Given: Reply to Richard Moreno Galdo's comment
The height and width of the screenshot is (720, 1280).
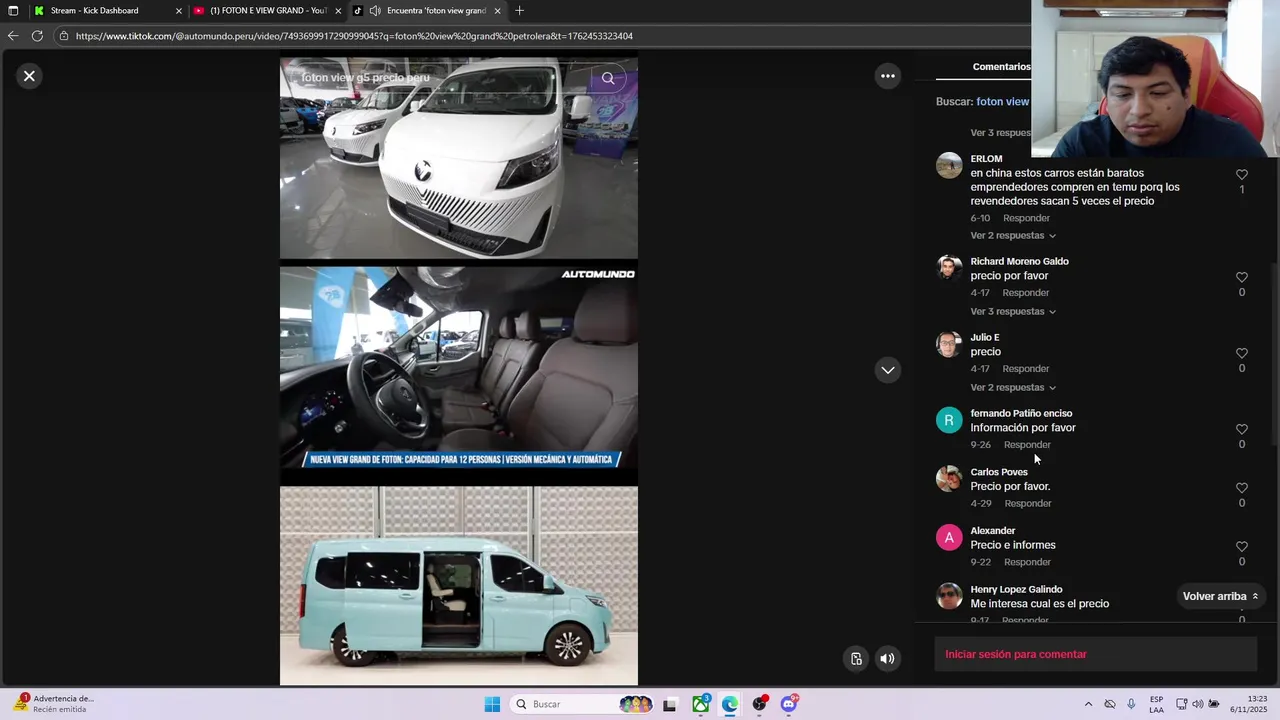Looking at the screenshot, I should pos(1026,293).
